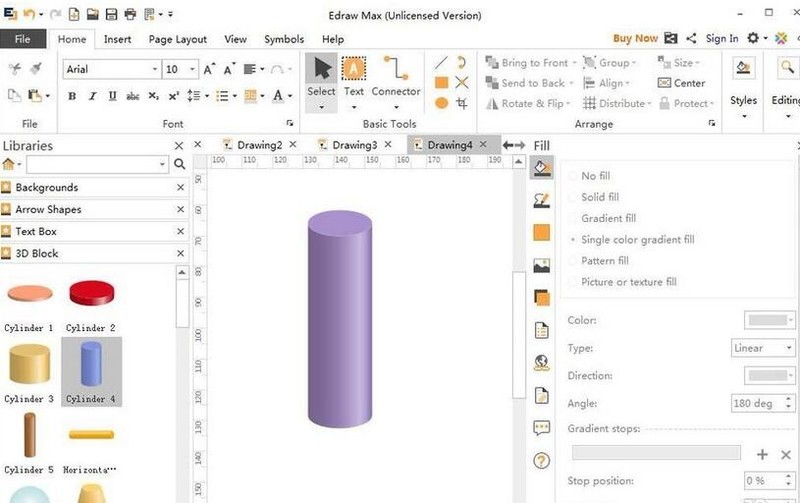Image resolution: width=800 pixels, height=503 pixels.
Task: Click the Buy Now link
Action: coord(635,38)
